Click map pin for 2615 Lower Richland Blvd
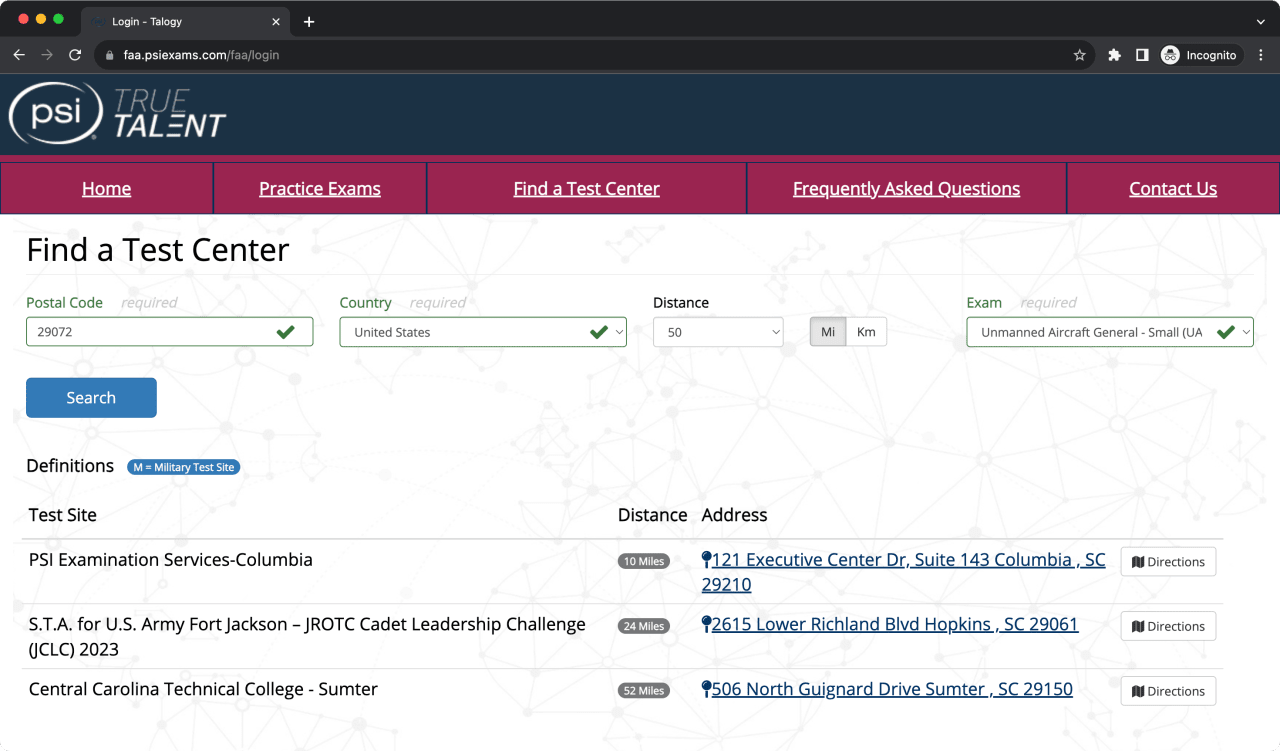The height and width of the screenshot is (751, 1280). (x=706, y=625)
